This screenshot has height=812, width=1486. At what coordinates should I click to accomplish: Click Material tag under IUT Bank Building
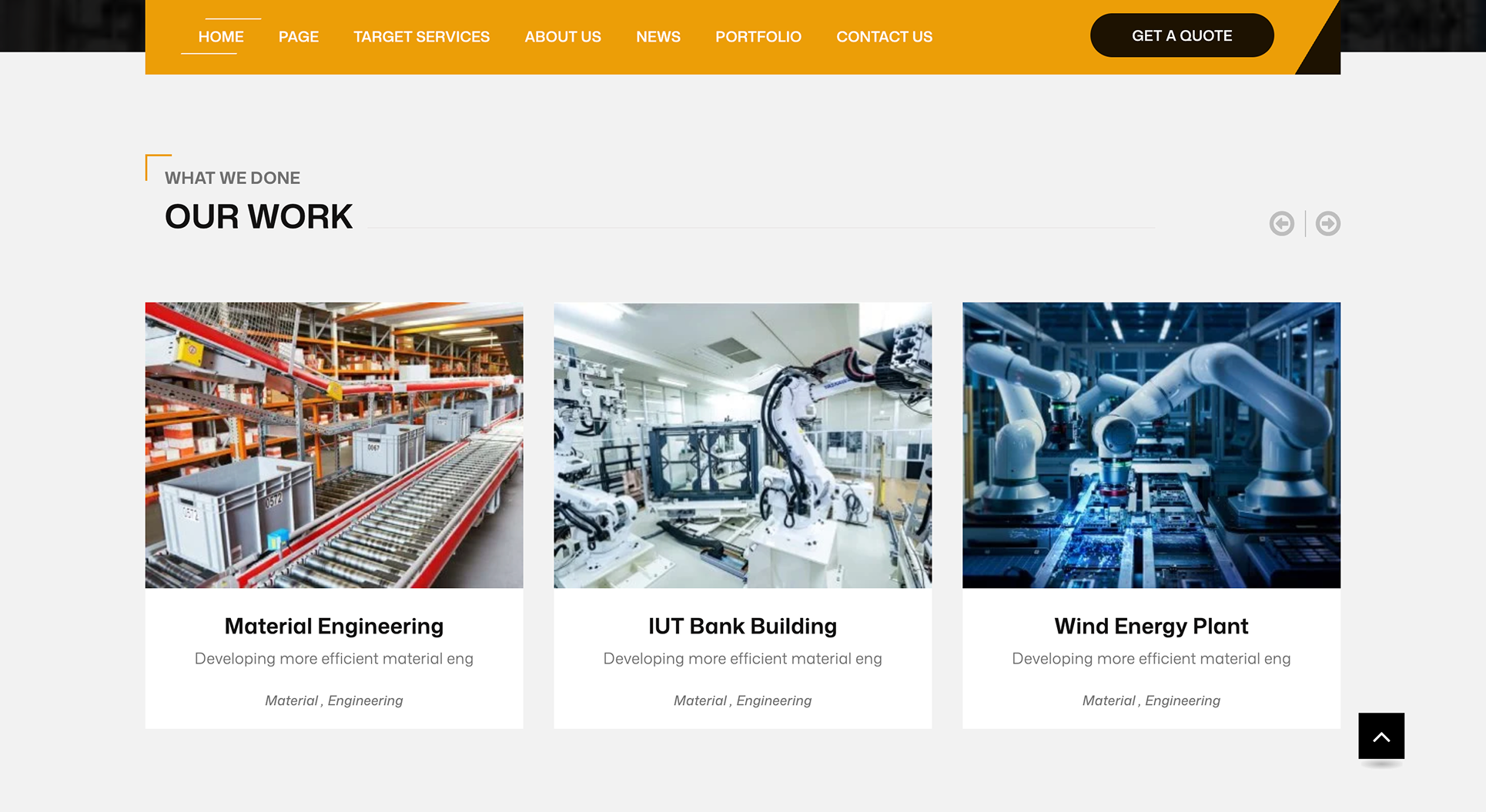coord(700,701)
